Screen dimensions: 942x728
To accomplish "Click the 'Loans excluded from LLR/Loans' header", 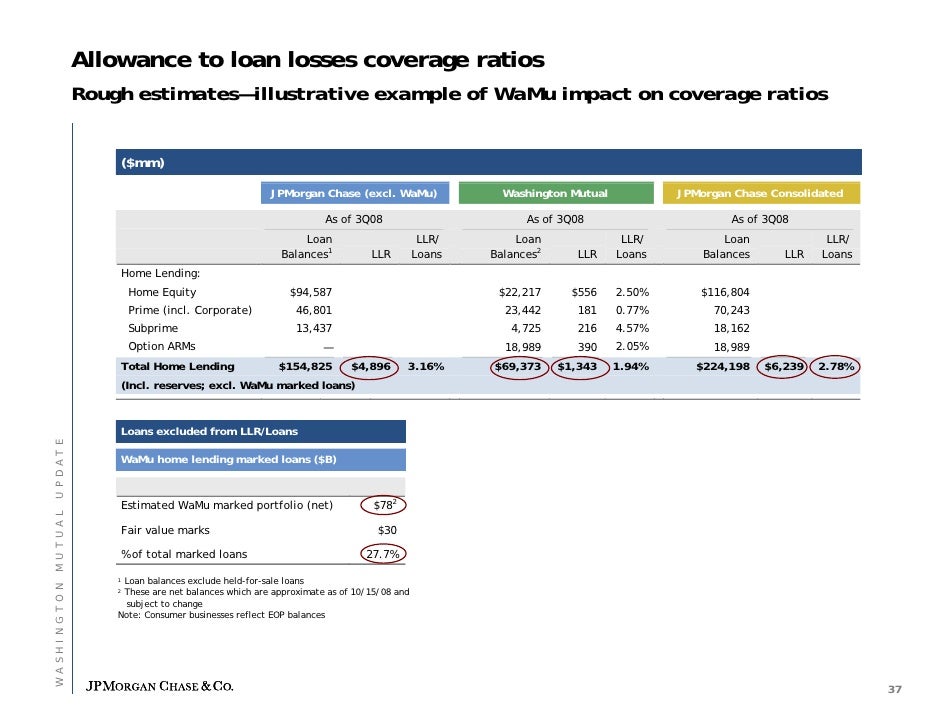I will pyautogui.click(x=261, y=431).
